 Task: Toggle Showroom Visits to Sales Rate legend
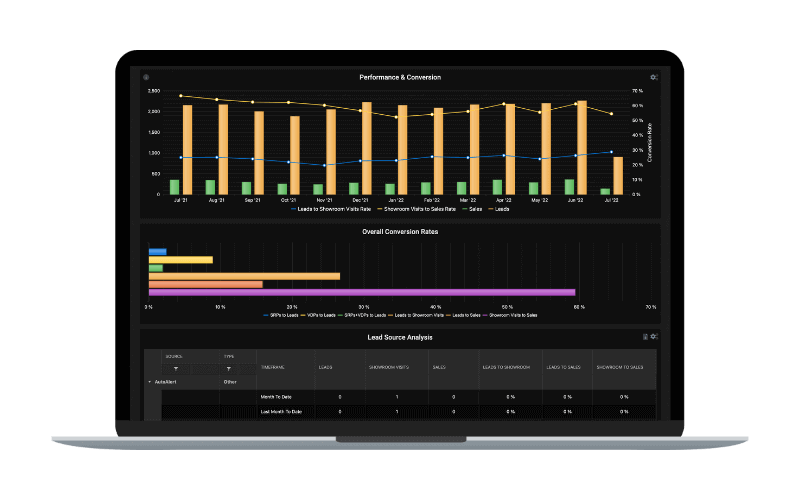[x=416, y=209]
